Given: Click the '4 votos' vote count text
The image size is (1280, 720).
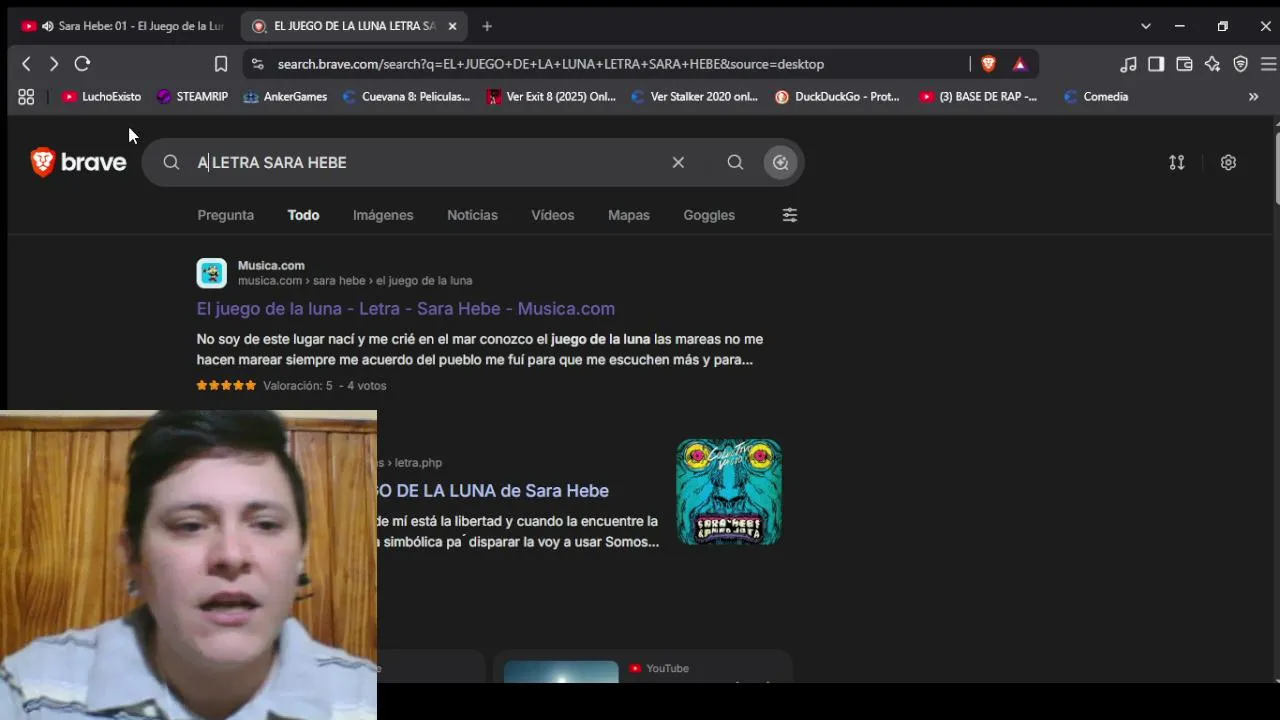Looking at the screenshot, I should pos(366,385).
